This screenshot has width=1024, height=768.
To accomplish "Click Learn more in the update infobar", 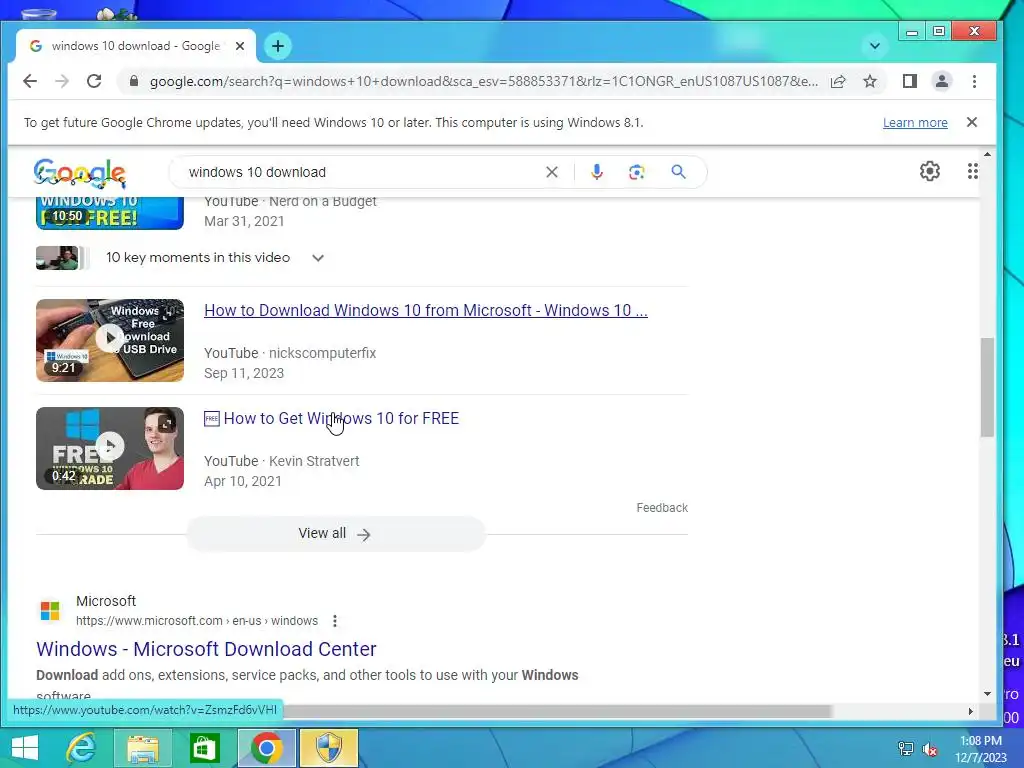I will pos(915,123).
